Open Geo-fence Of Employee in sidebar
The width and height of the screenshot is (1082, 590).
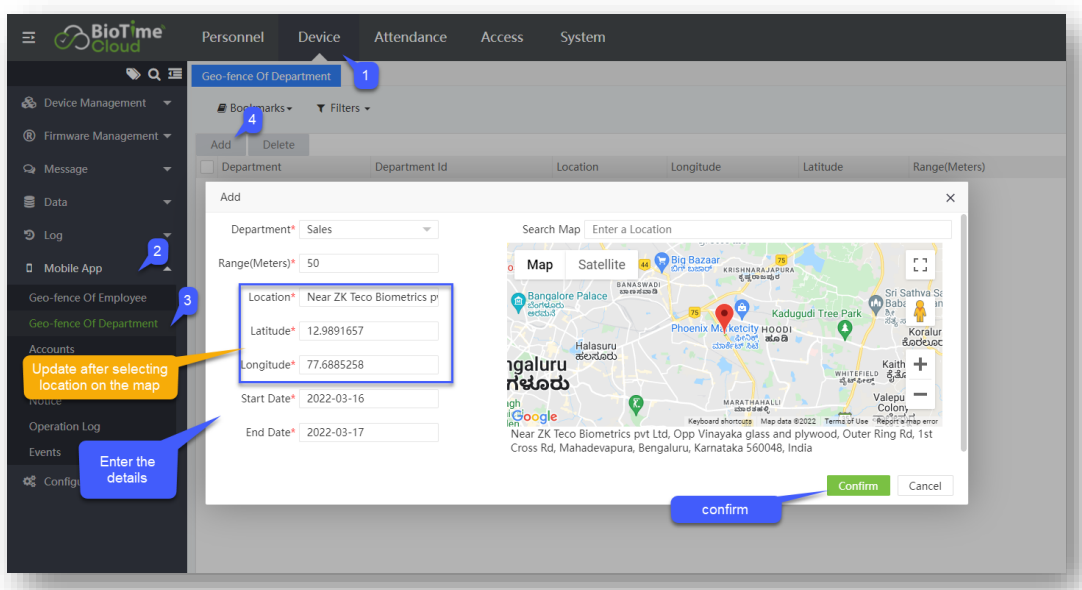click(x=87, y=298)
